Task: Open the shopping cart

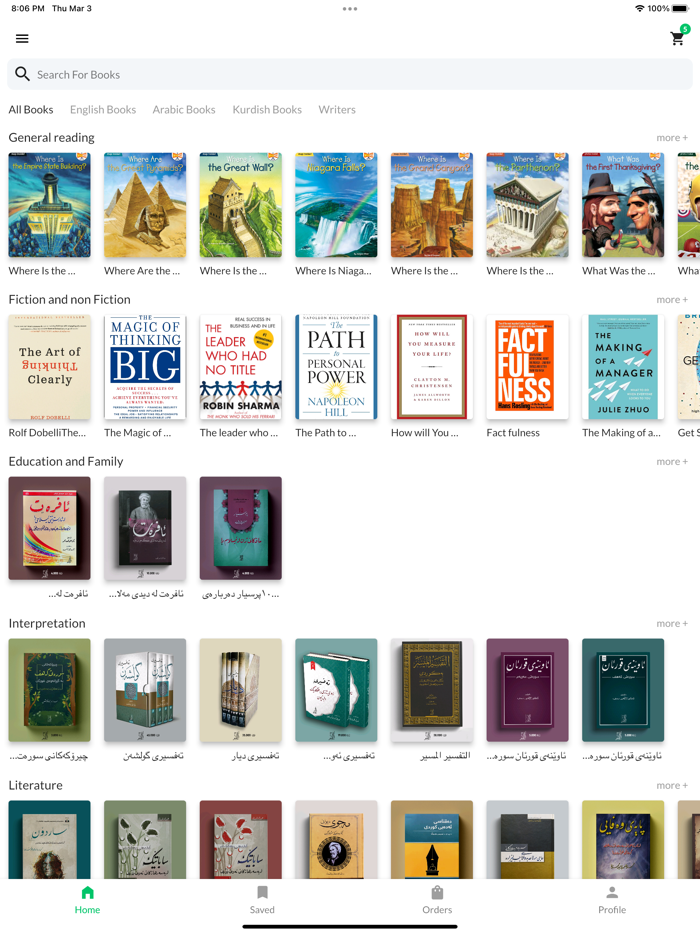Action: pyautogui.click(x=678, y=38)
